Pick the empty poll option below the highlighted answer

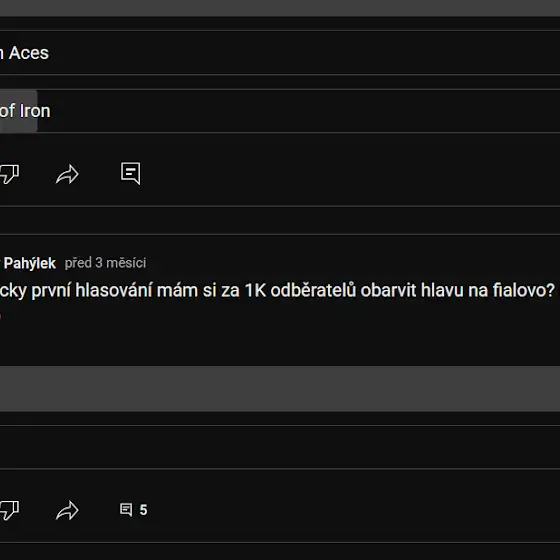[280, 447]
